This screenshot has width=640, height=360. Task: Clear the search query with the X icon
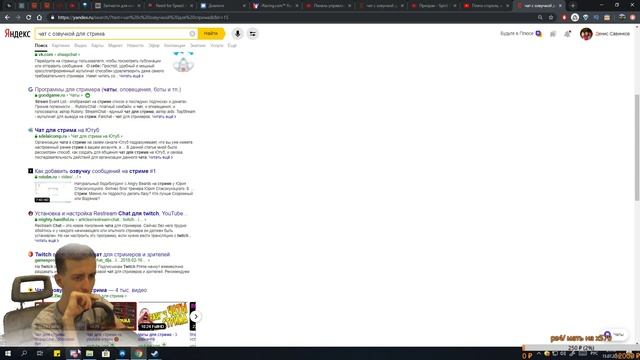click(192, 34)
